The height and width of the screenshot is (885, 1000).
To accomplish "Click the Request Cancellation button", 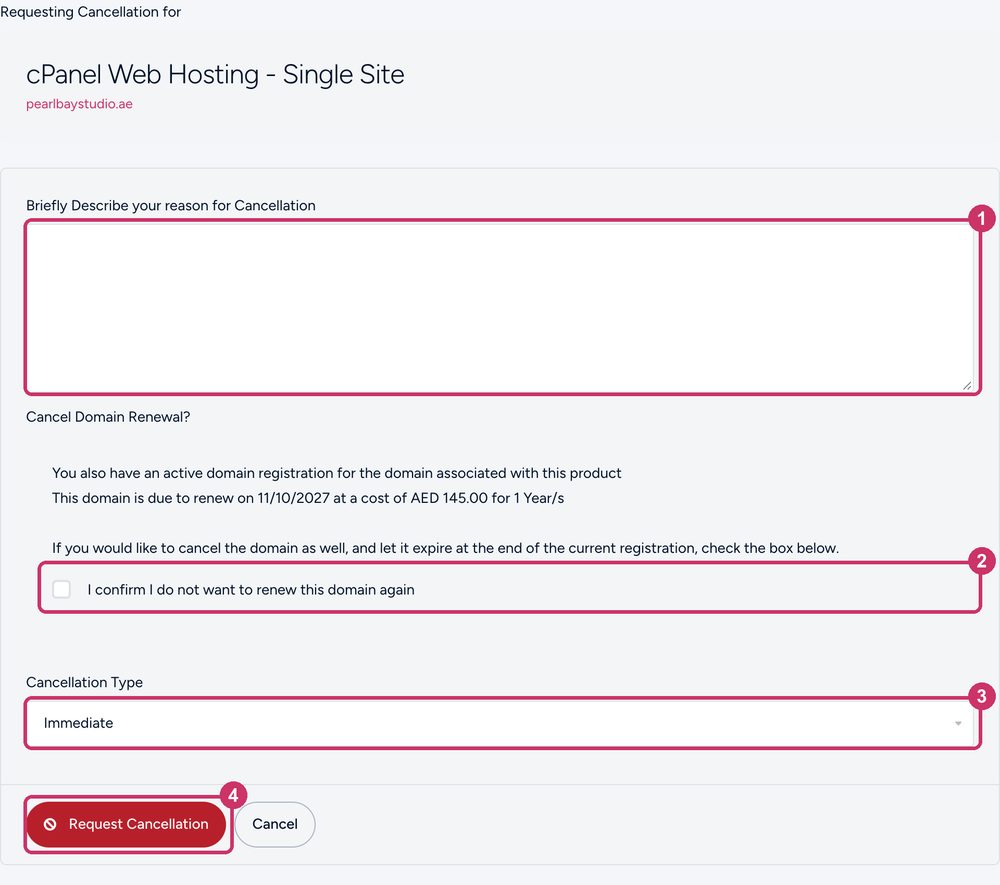I will point(126,824).
